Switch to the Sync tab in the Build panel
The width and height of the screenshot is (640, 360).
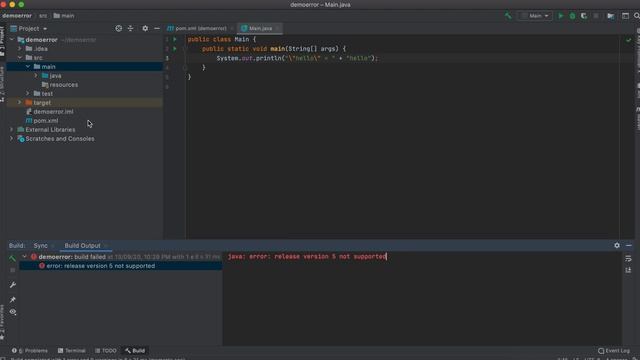pyautogui.click(x=40, y=246)
